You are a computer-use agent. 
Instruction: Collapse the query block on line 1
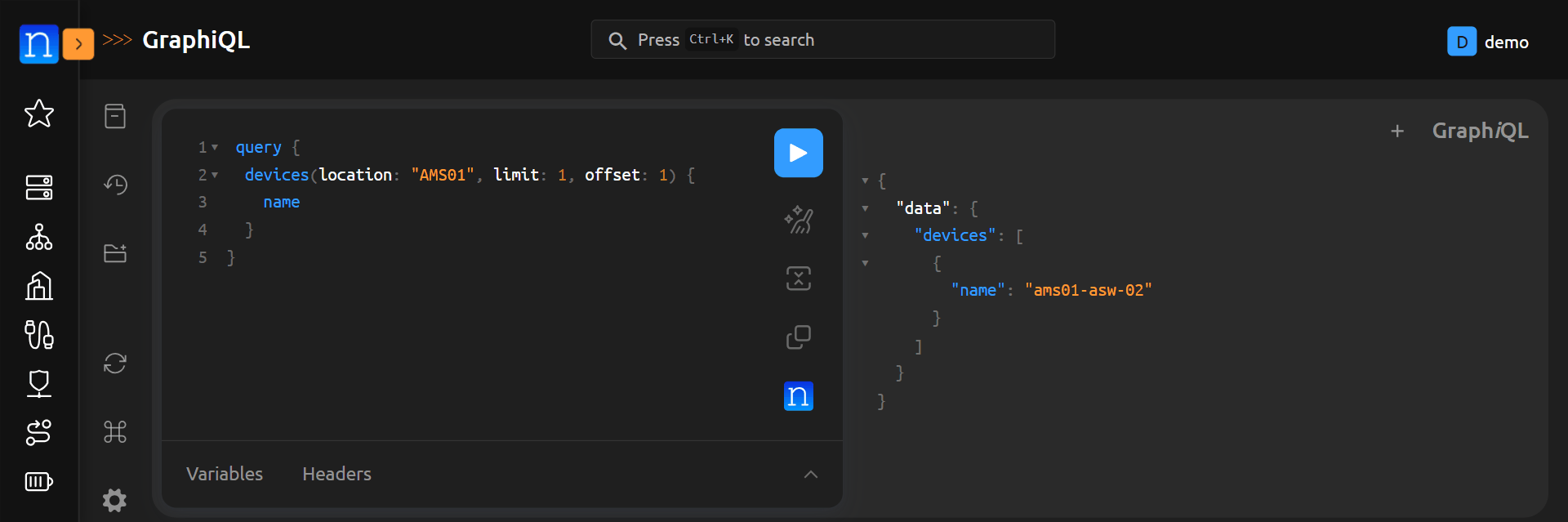point(215,148)
